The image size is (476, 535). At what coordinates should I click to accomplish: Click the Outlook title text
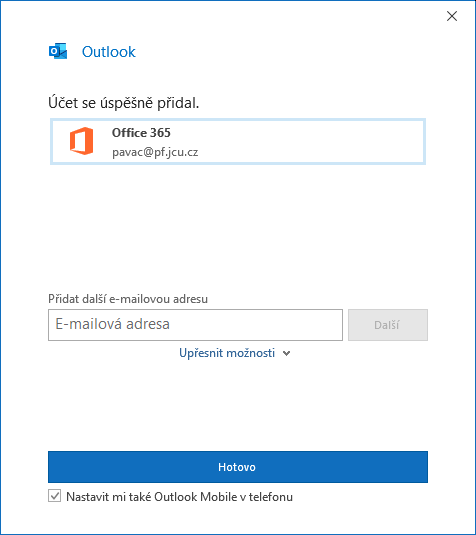pyautogui.click(x=109, y=52)
